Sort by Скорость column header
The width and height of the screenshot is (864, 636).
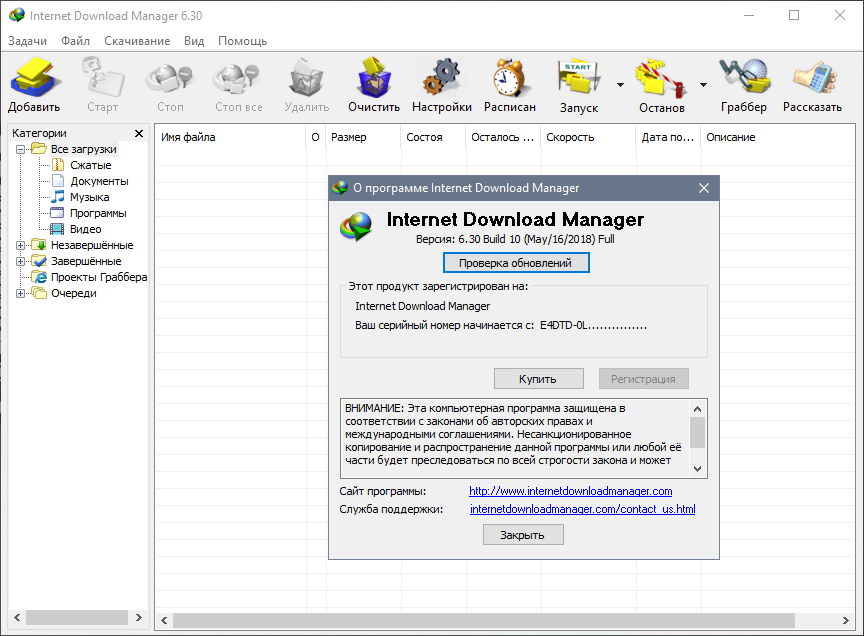coord(588,137)
